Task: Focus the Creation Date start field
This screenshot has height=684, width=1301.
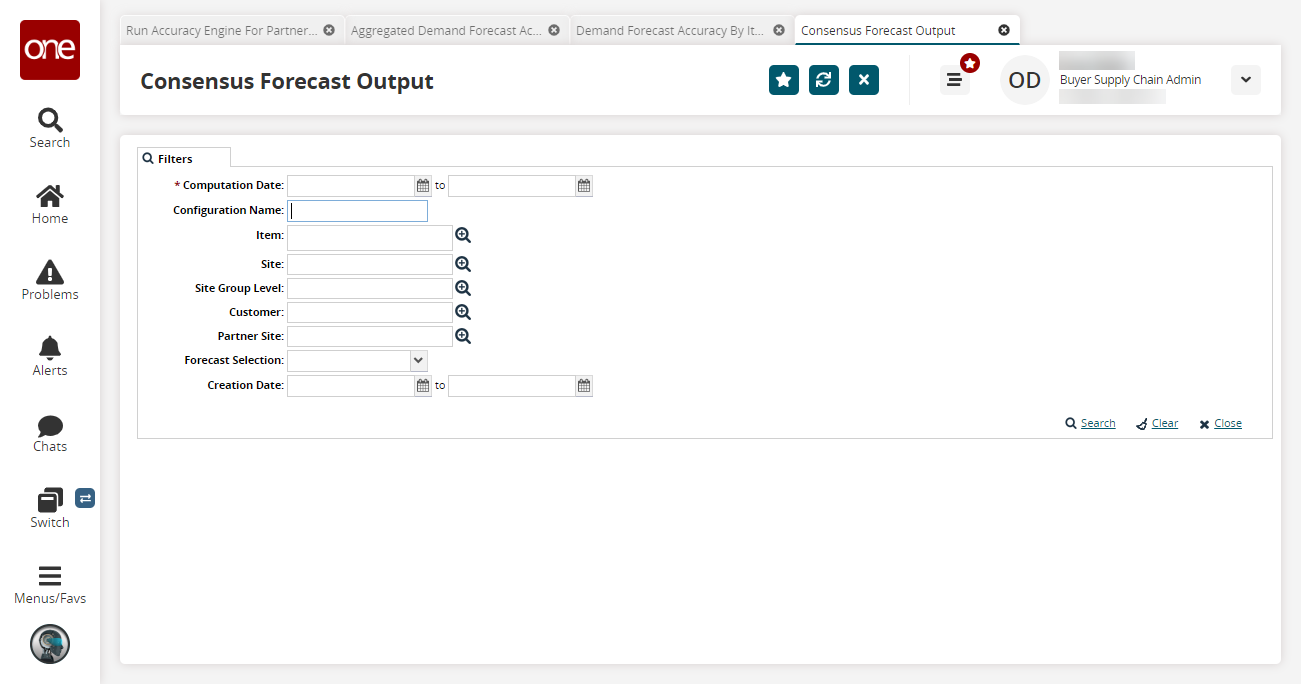Action: coord(351,386)
